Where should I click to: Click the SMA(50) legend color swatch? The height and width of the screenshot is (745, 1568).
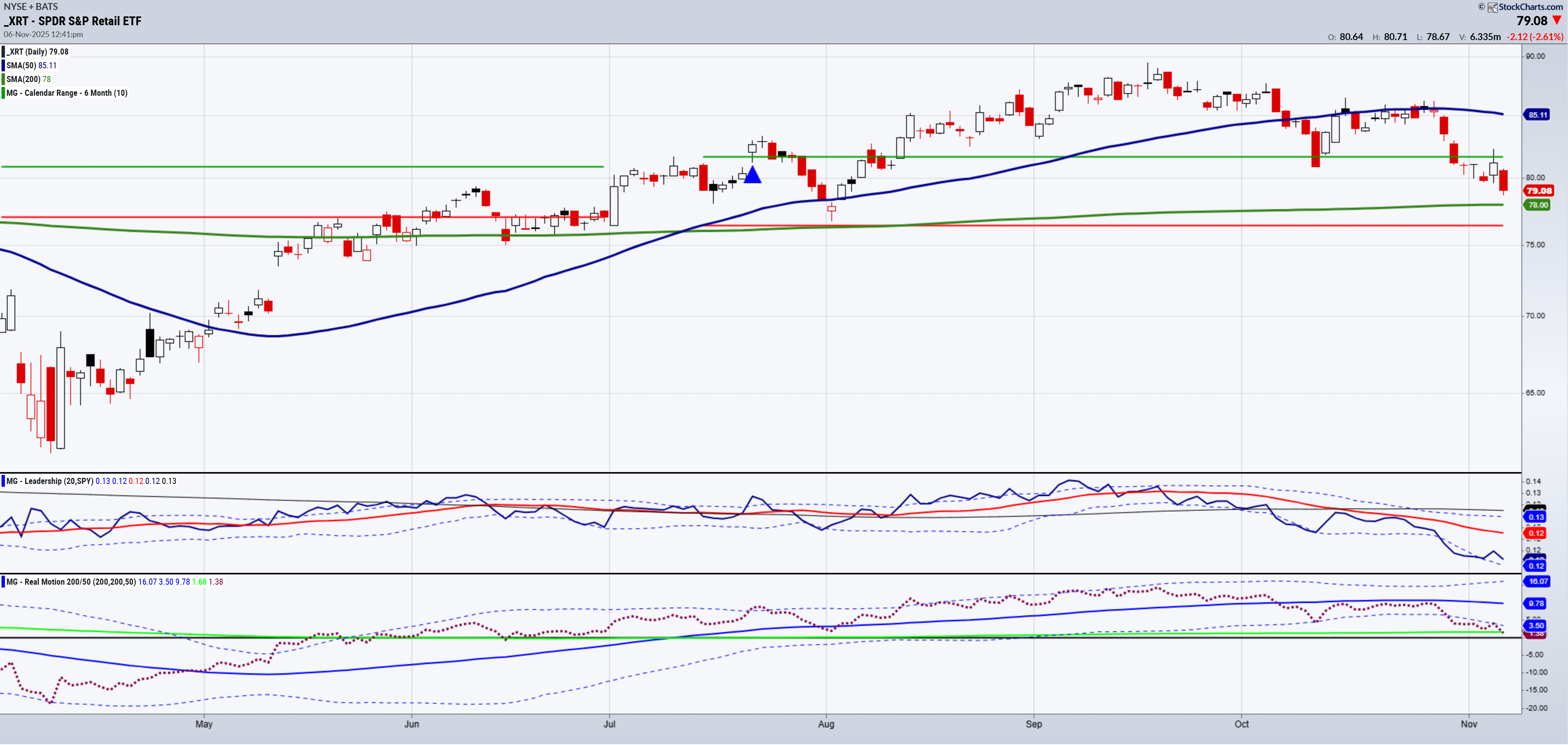click(x=3, y=66)
